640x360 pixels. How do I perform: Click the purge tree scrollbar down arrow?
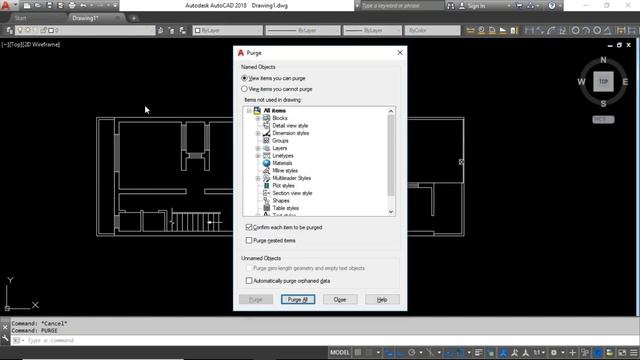(391, 212)
